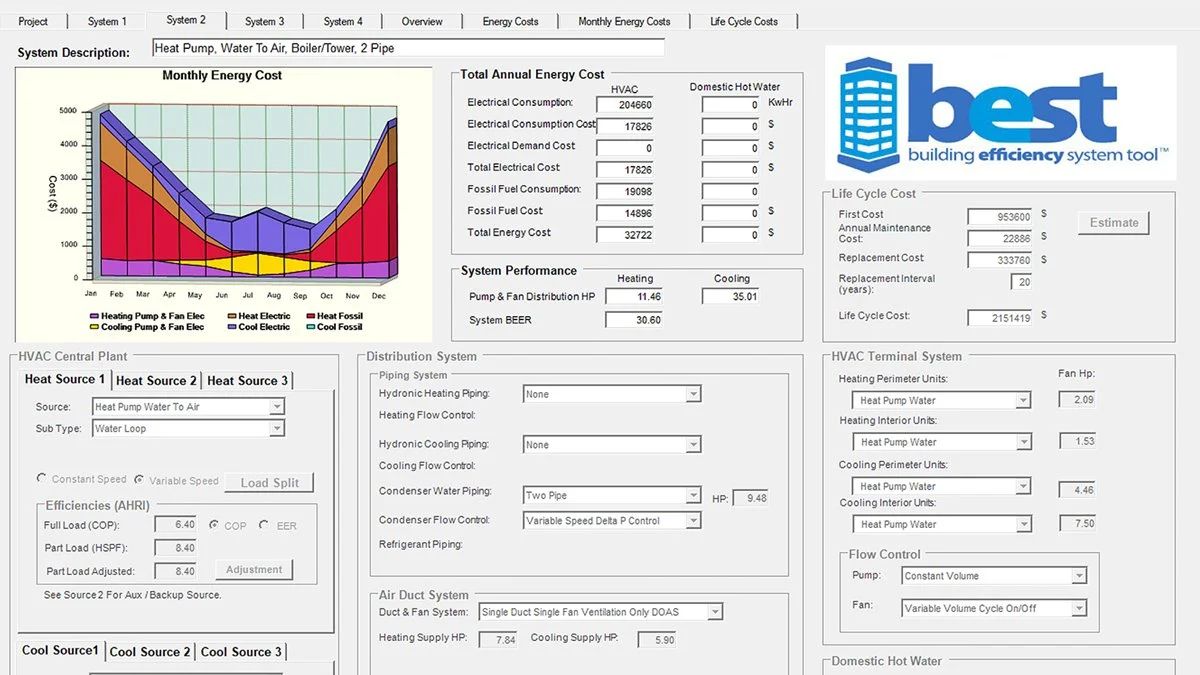
Task: Click the Adjustment button
Action: (254, 569)
